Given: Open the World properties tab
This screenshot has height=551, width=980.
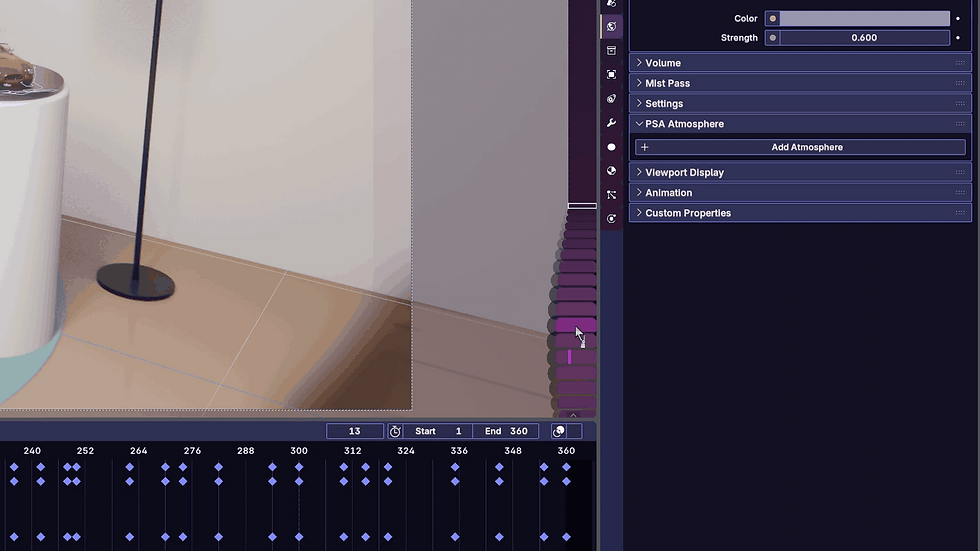Looking at the screenshot, I should pos(611,26).
